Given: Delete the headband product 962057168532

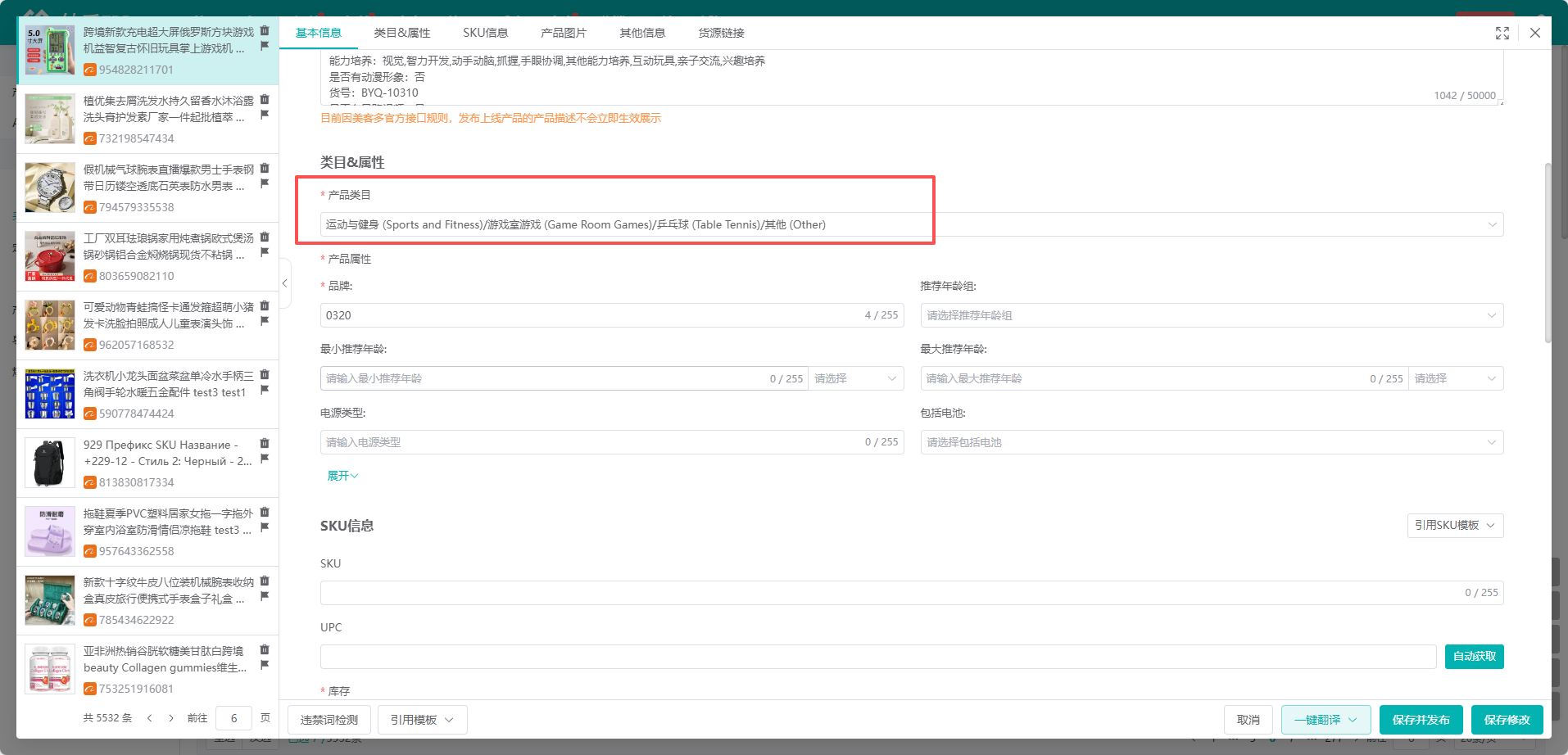Looking at the screenshot, I should [x=265, y=306].
